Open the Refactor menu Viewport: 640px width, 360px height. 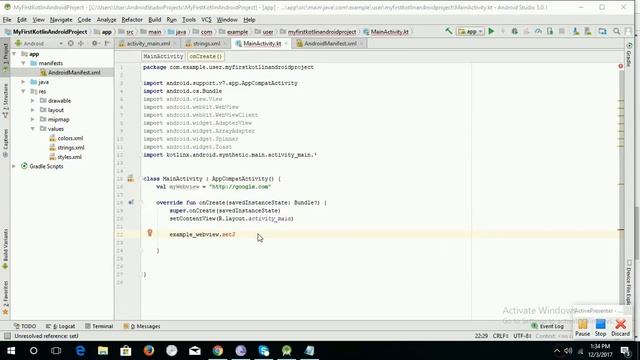click(x=132, y=20)
